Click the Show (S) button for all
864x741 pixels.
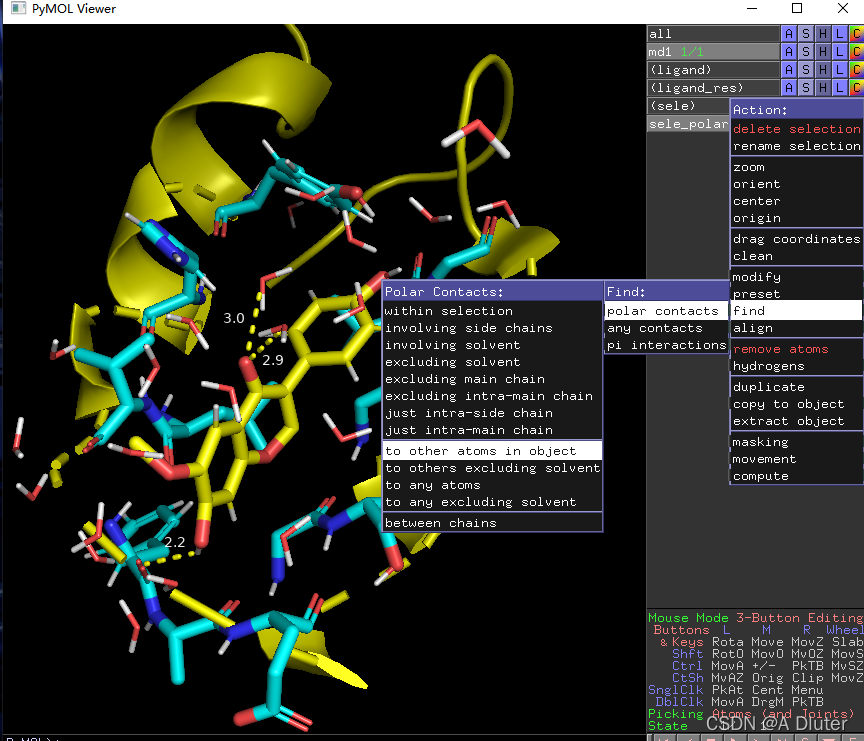coord(806,34)
